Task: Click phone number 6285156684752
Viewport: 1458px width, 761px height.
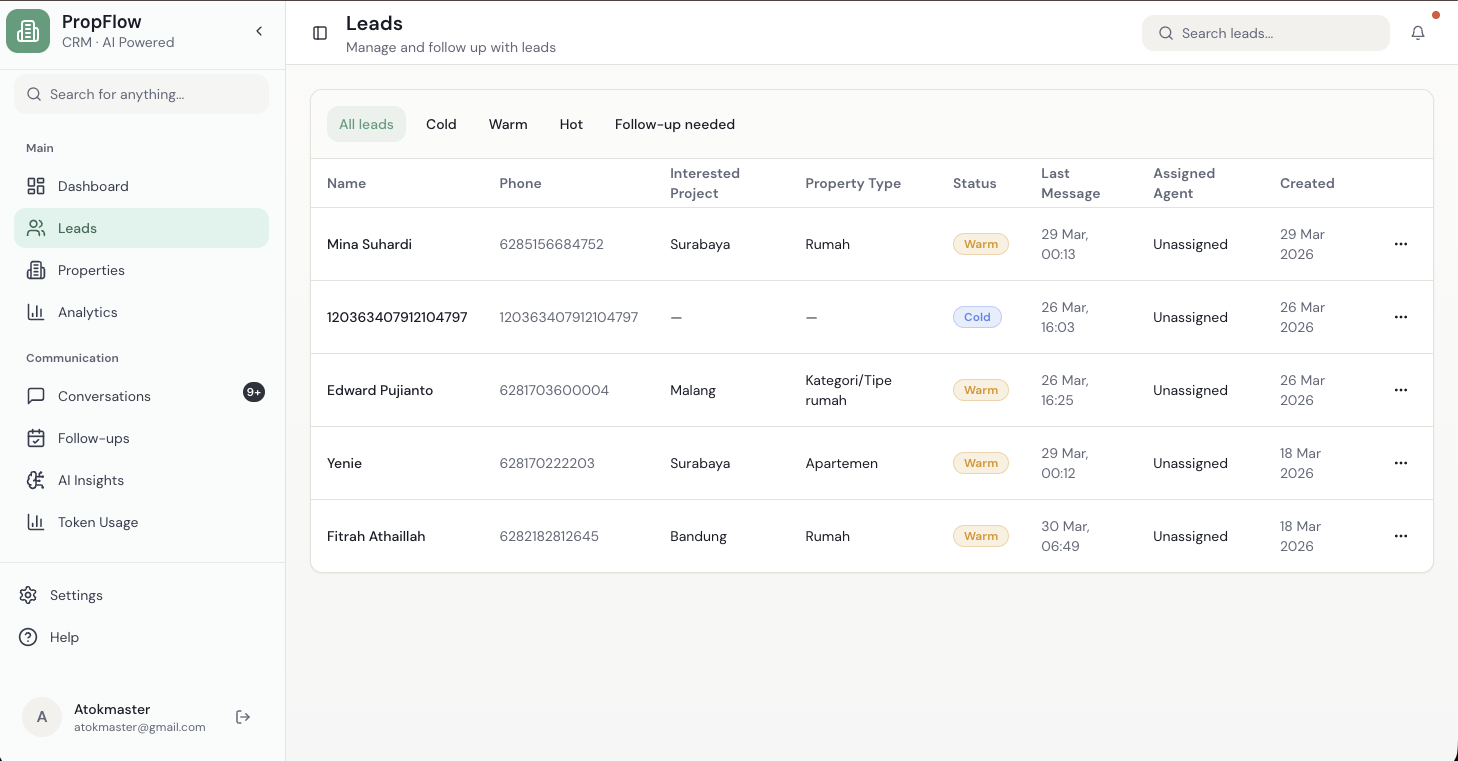Action: tap(551, 244)
